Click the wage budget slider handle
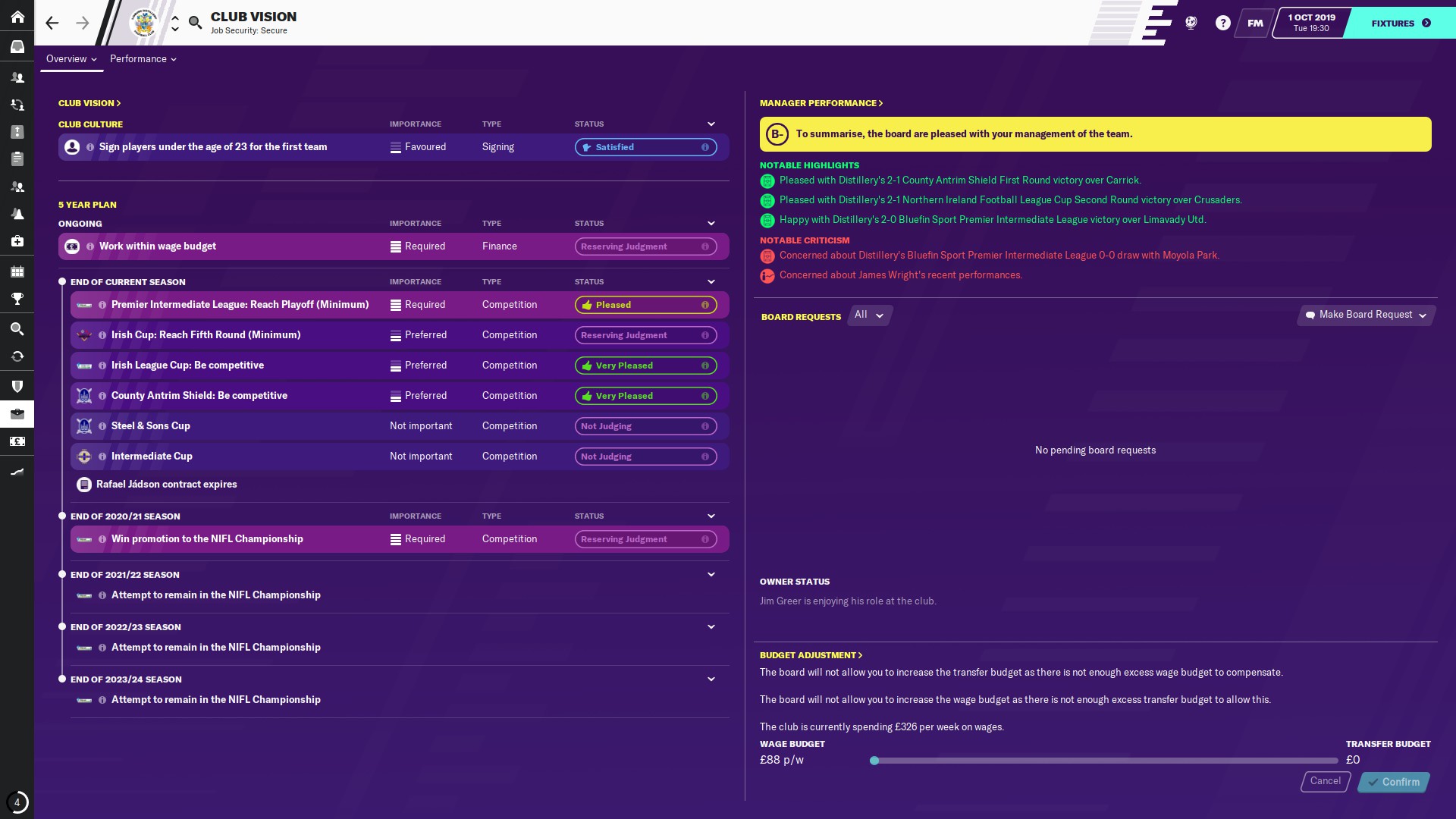 tap(874, 761)
